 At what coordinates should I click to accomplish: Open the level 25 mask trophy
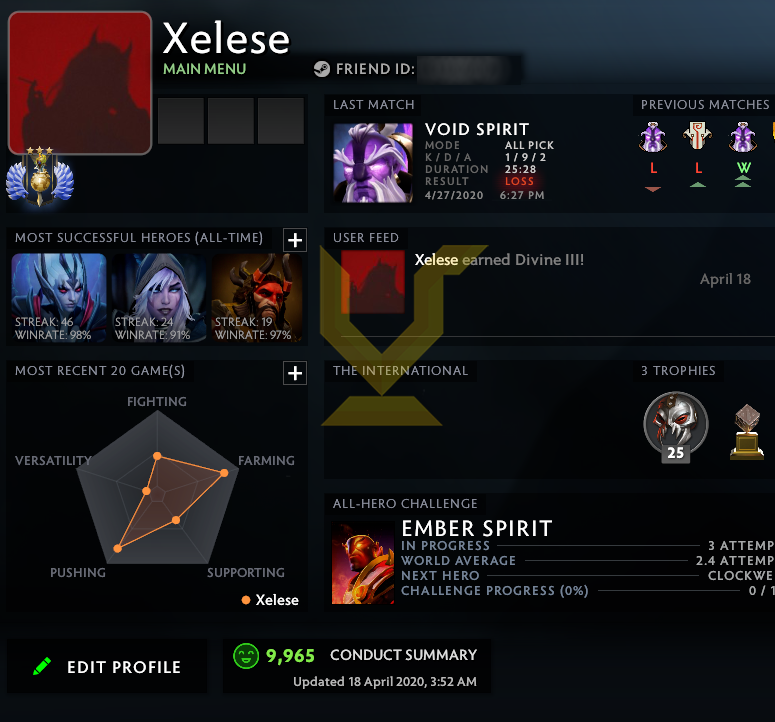(676, 426)
